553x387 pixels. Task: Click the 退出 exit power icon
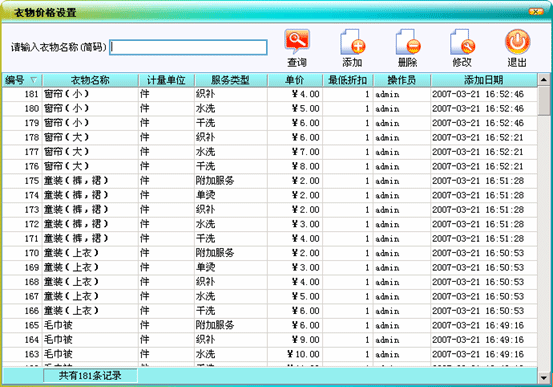517,41
